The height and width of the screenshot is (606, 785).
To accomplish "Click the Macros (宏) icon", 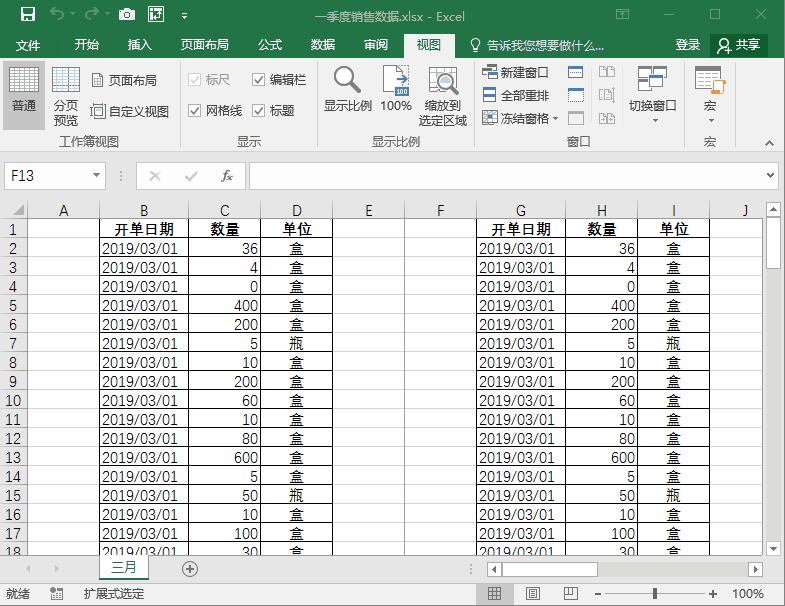I will [709, 81].
